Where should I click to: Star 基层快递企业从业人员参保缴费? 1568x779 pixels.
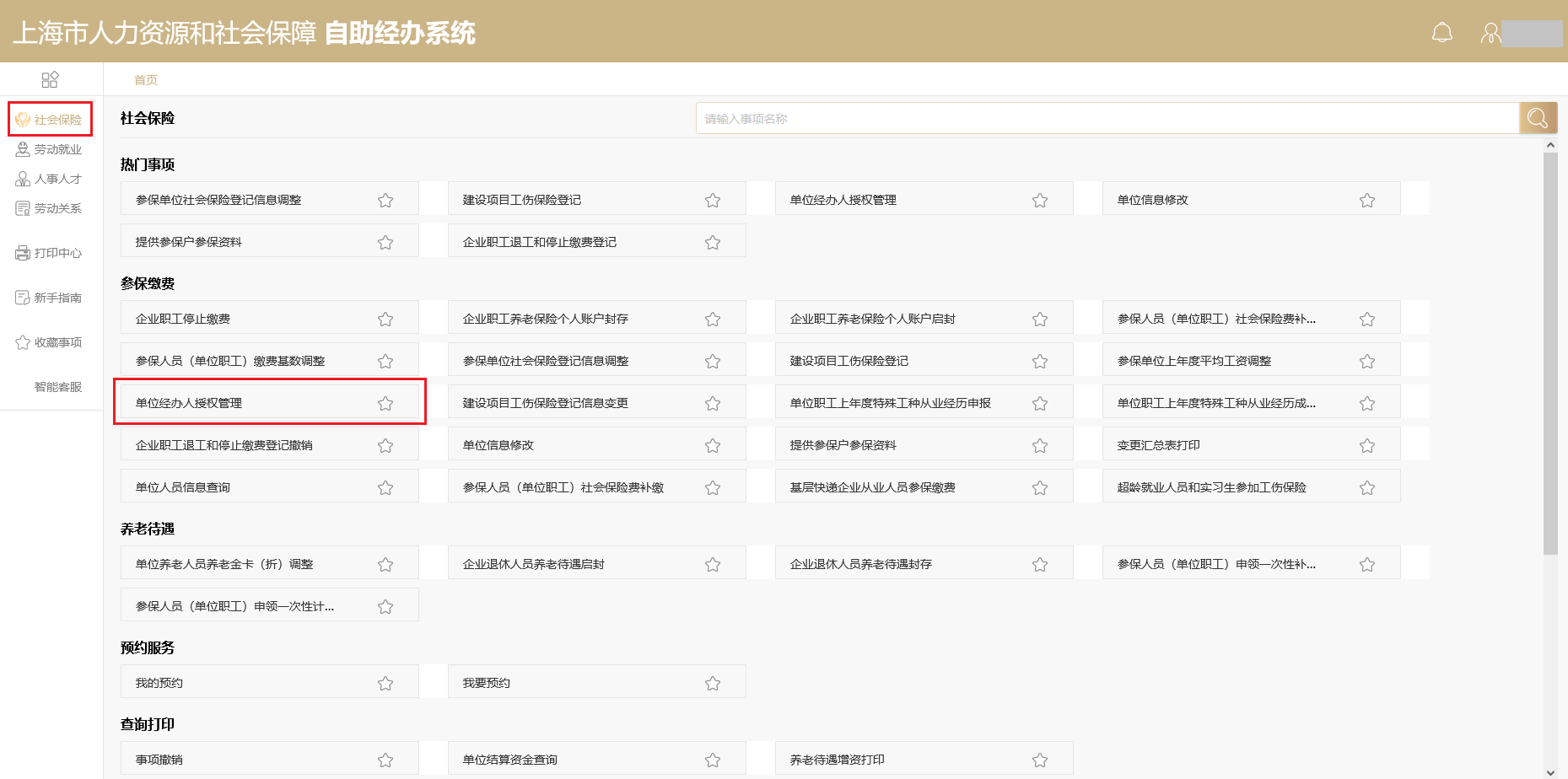1040,487
